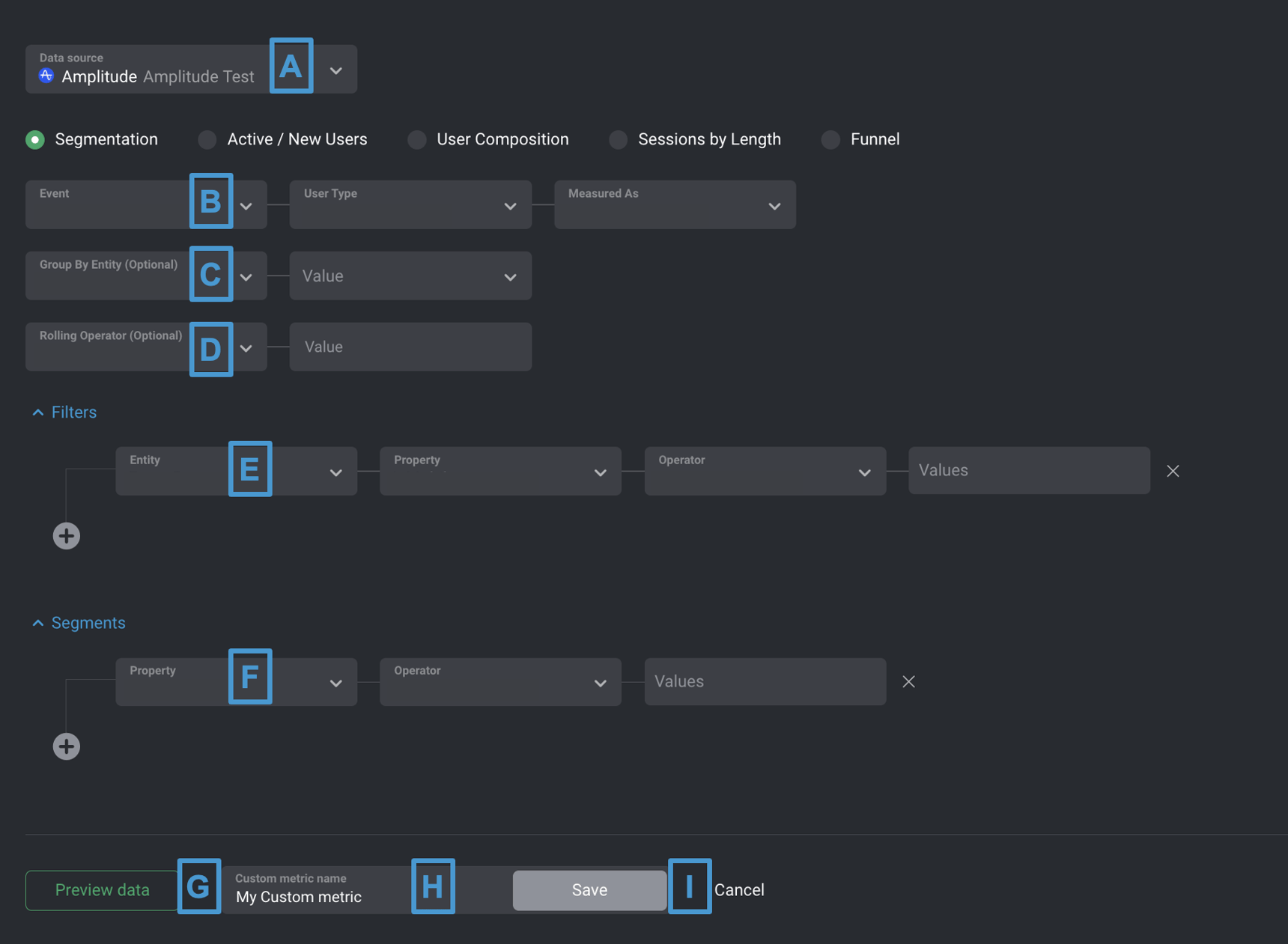Remove the segment row with the X icon
The image size is (1288, 944).
tap(908, 681)
